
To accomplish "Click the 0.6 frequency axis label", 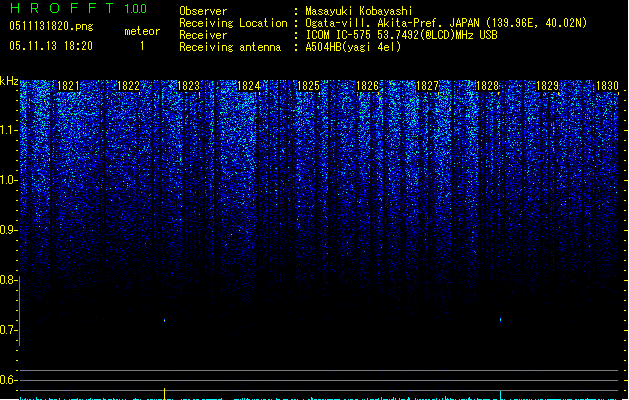I will 8,380.
